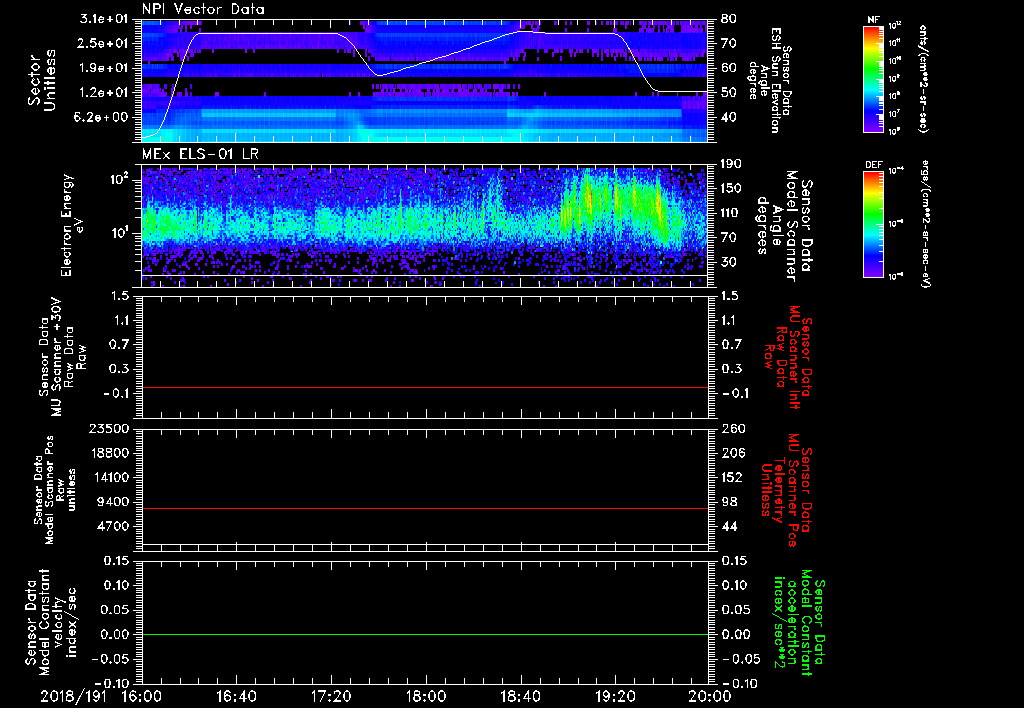The image size is (1024, 708).
Task: Click the red MU Scanner Pos Telemetry label
Action: (x=787, y=491)
